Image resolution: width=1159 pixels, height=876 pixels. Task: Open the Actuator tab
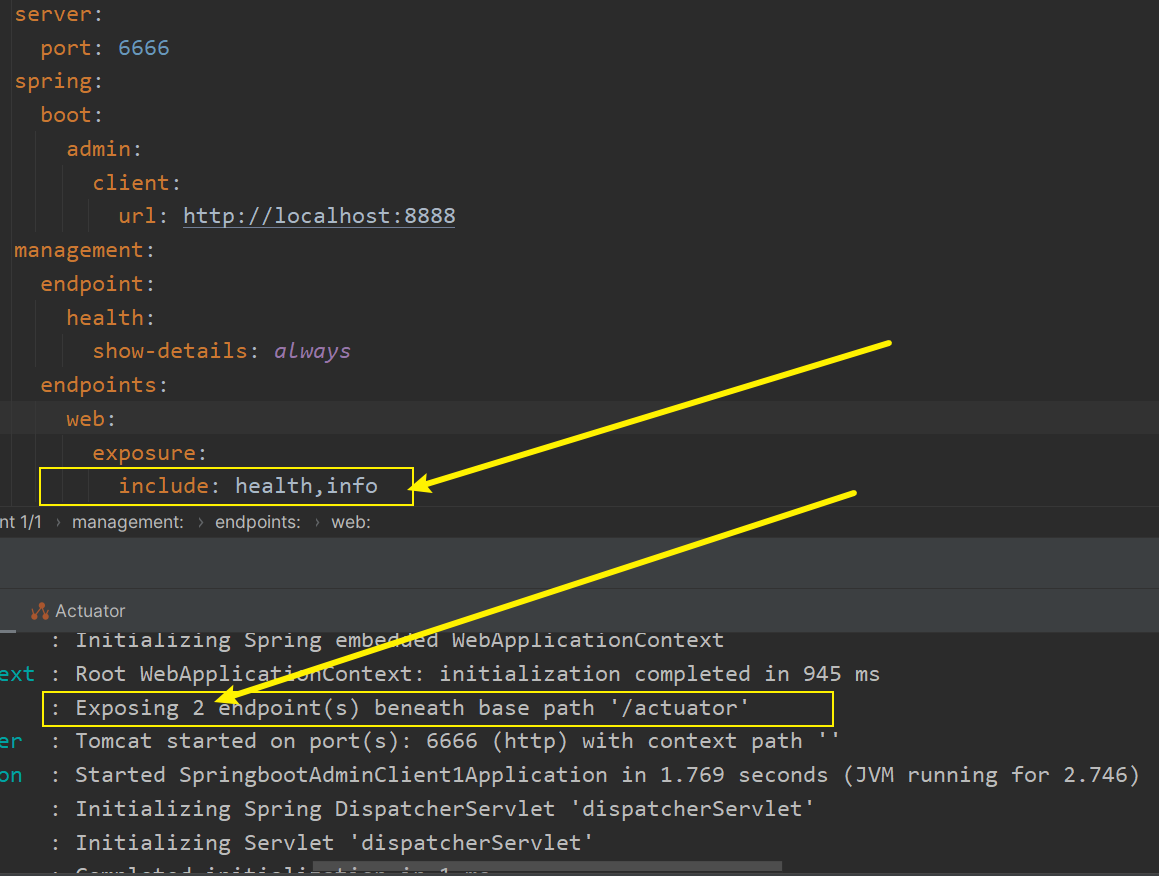point(78,611)
